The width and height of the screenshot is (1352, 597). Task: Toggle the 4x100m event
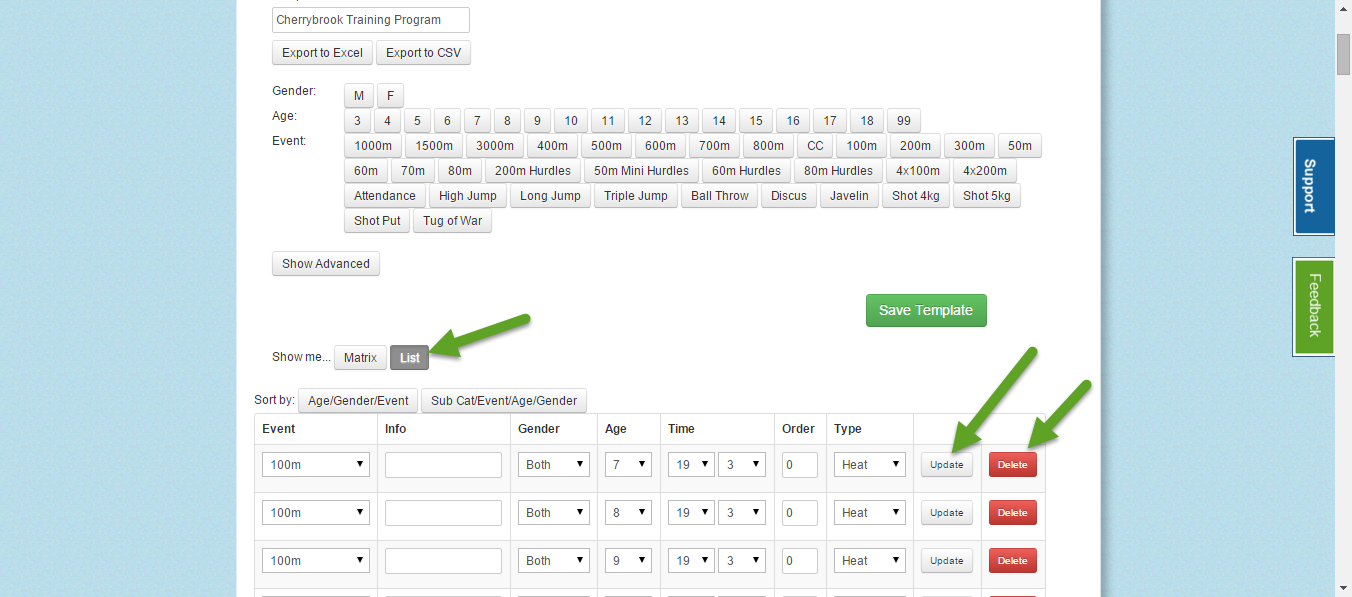918,171
